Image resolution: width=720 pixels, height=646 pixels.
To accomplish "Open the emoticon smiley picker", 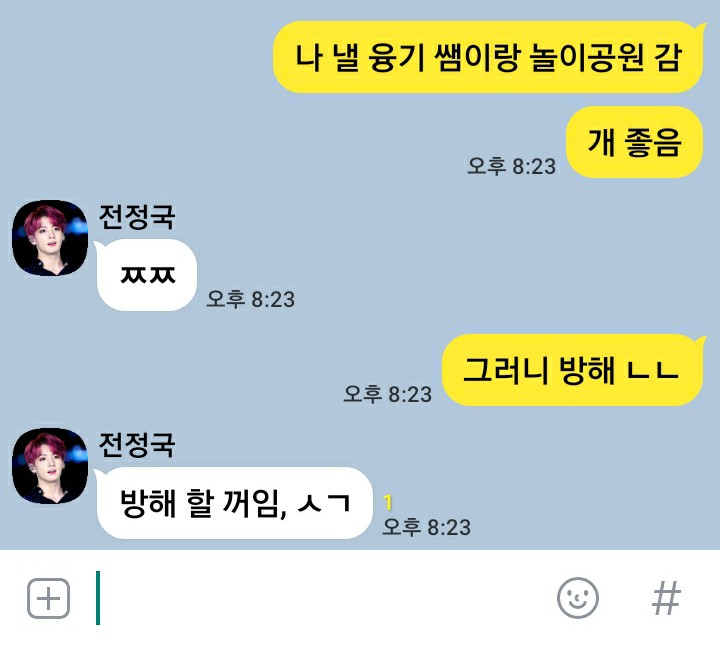I will 578,598.
